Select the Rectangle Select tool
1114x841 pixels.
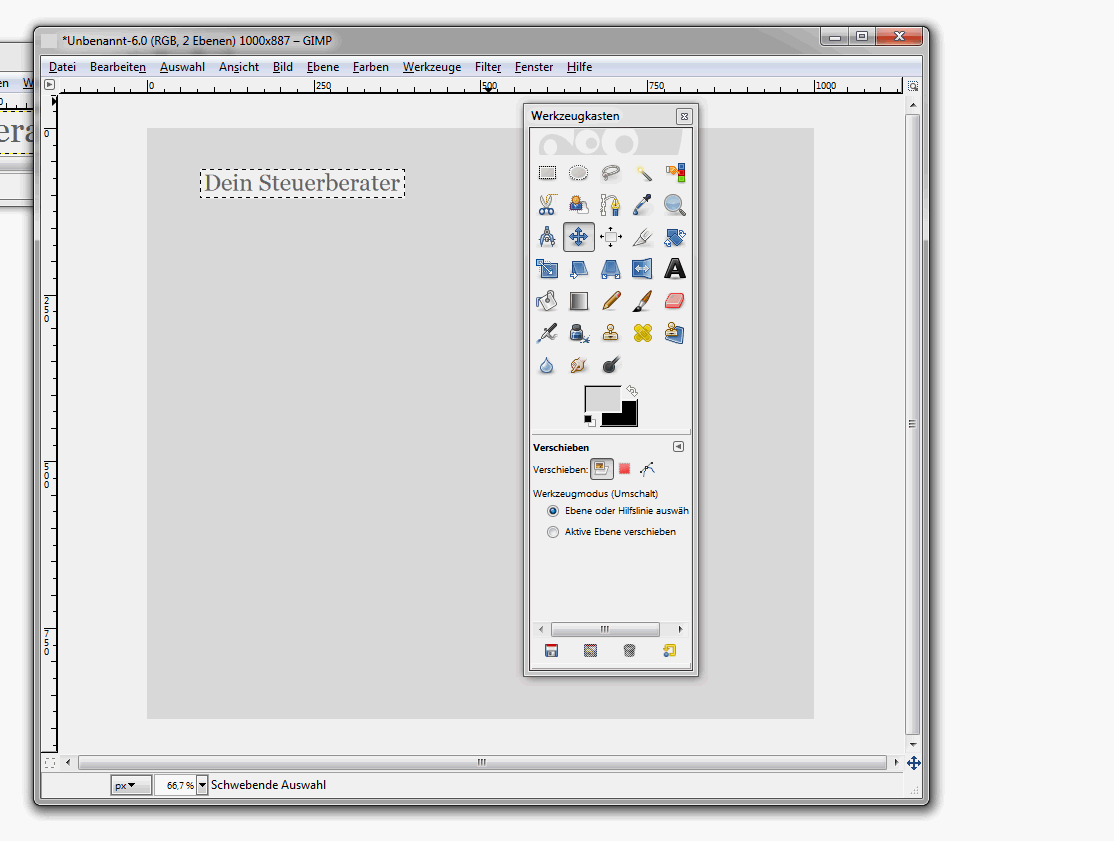[x=547, y=173]
